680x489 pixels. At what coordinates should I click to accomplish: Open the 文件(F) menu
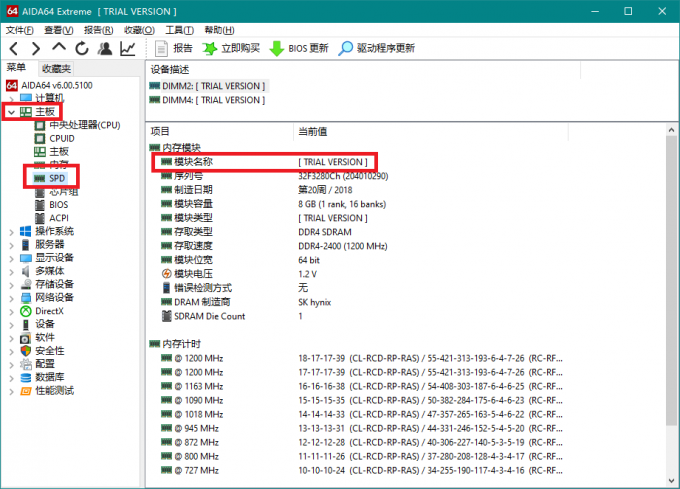(20, 30)
